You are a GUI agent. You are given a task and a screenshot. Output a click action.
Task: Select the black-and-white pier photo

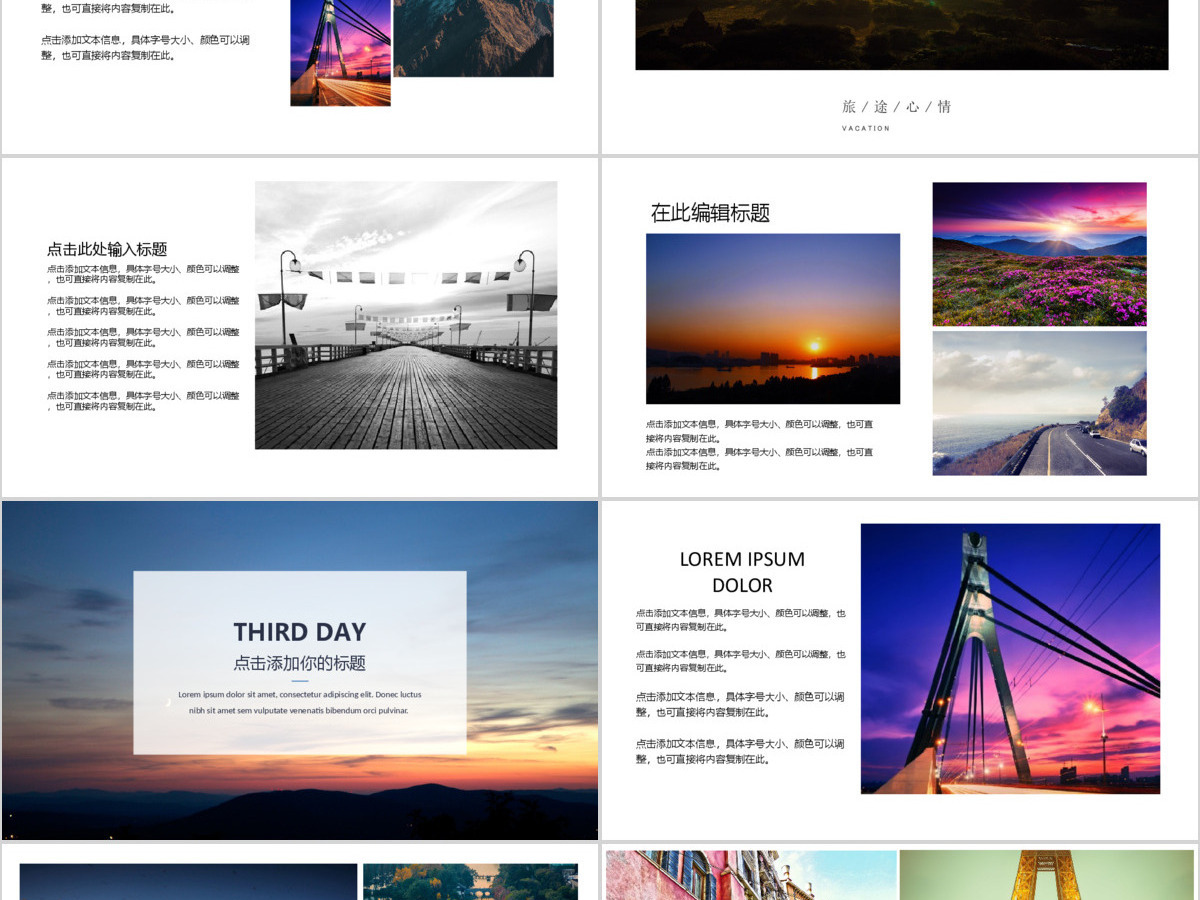click(406, 315)
